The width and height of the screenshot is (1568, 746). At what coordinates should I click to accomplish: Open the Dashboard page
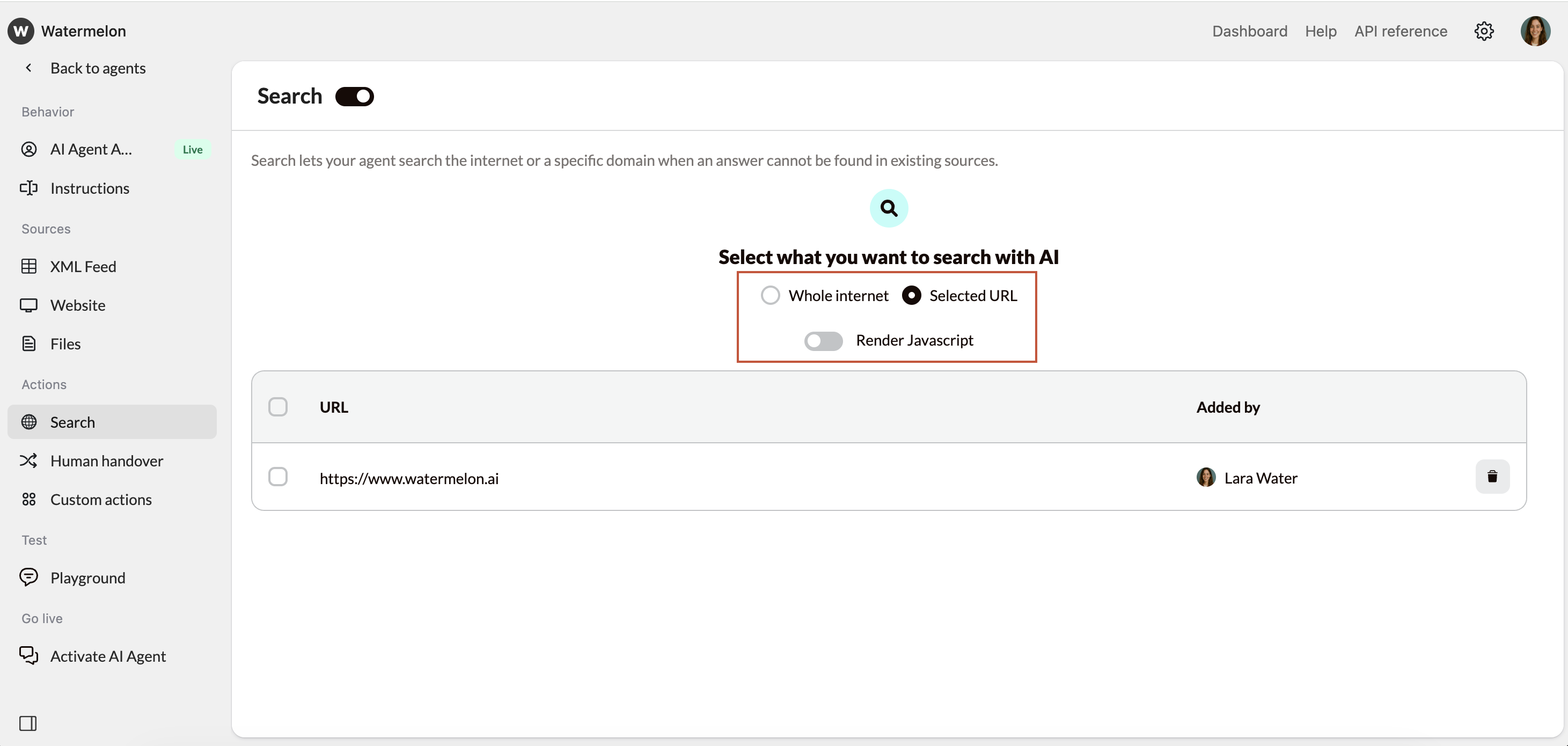click(1249, 31)
